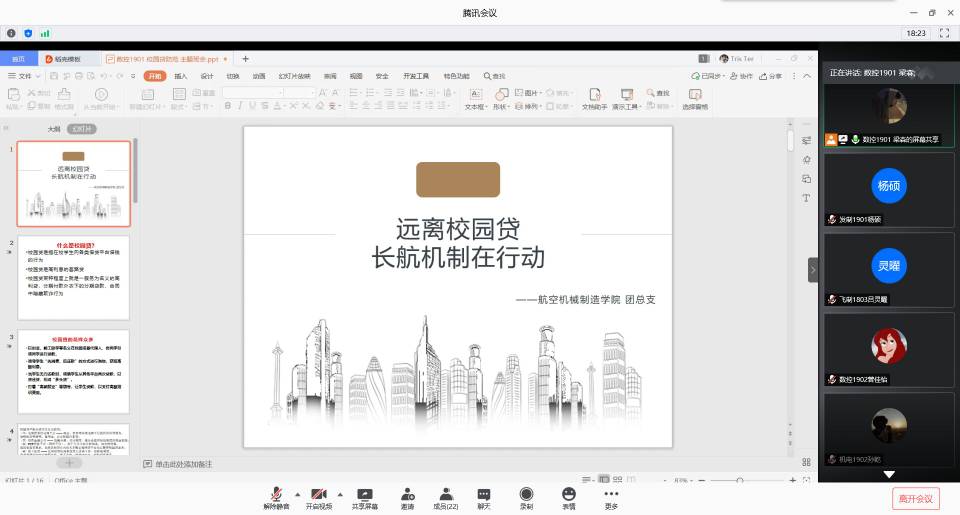Viewport: 960px width, 515px height.
Task: Click the green signal strength bars icon
Action: pyautogui.click(x=45, y=33)
